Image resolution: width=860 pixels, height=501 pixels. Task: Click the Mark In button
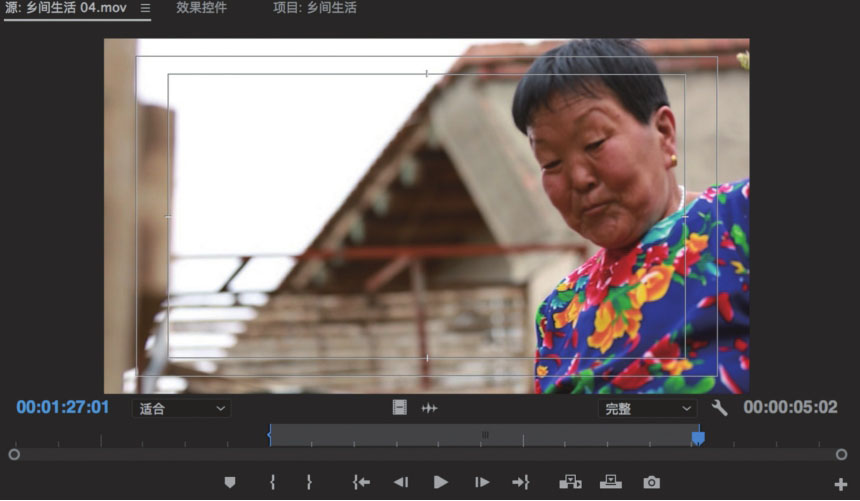click(273, 482)
